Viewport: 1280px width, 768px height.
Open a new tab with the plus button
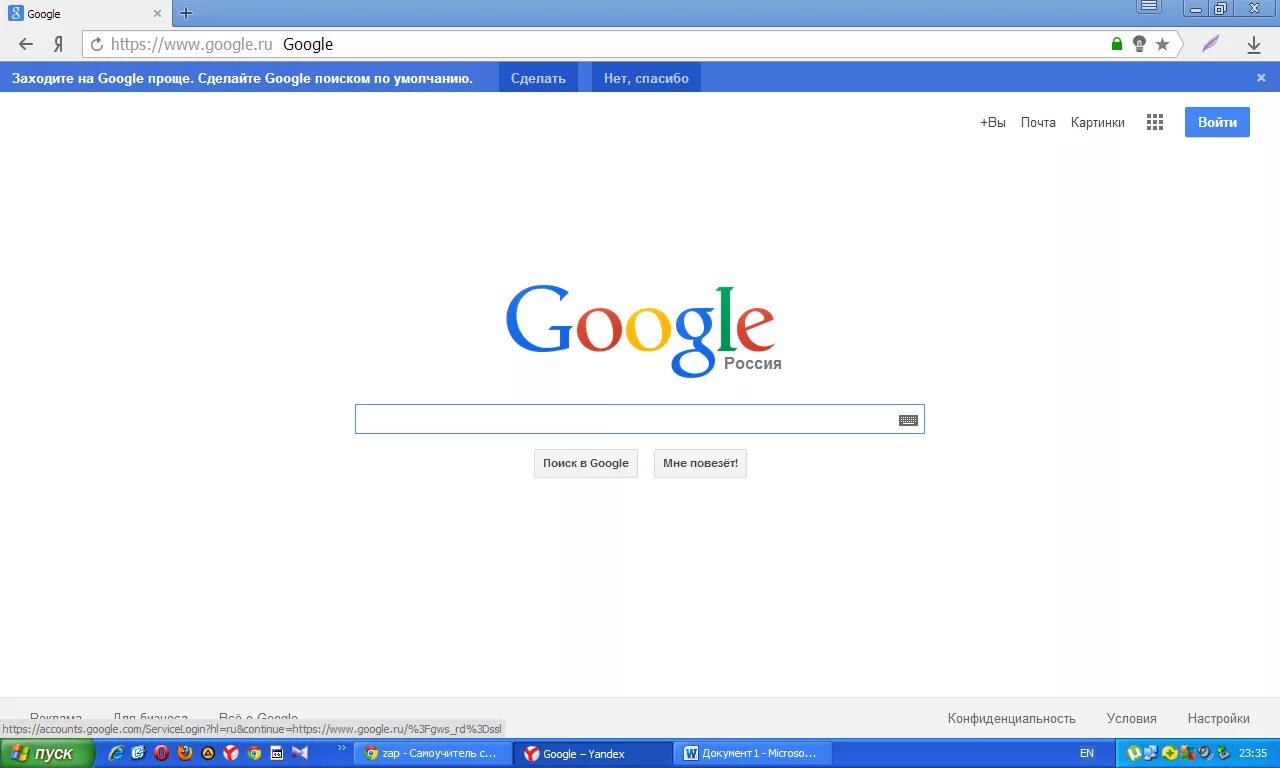[x=186, y=13]
